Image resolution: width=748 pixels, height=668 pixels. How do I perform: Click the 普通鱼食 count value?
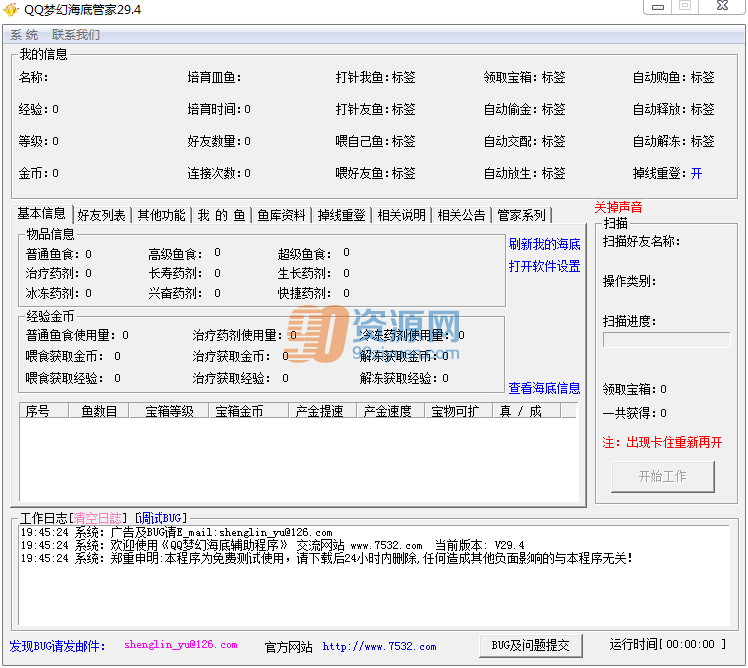(88, 254)
